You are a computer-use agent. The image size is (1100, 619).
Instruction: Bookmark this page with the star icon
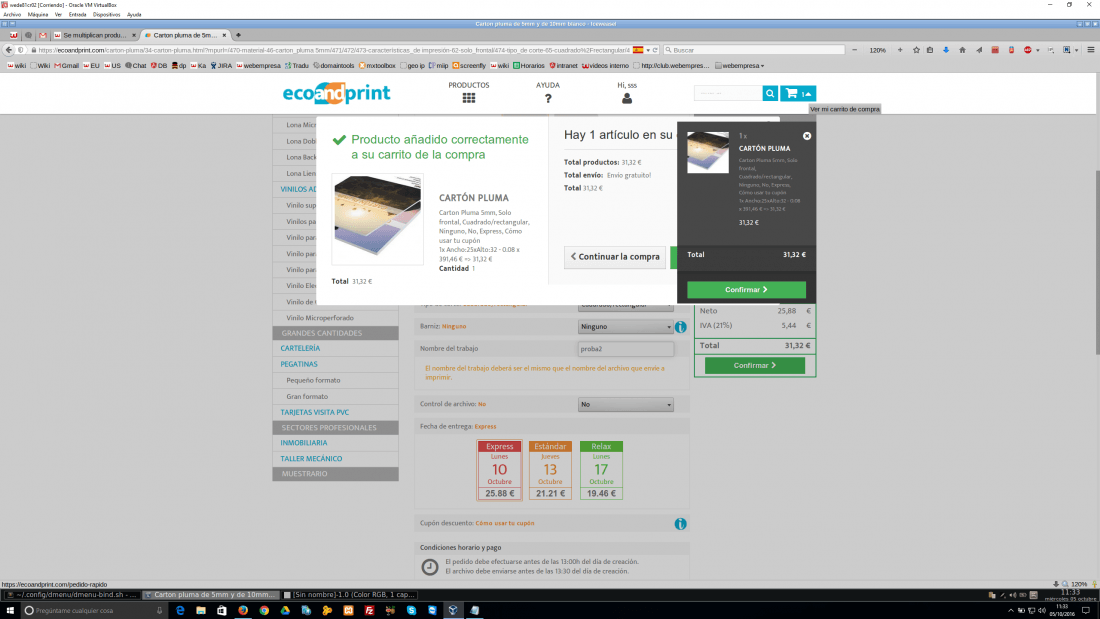[x=916, y=50]
